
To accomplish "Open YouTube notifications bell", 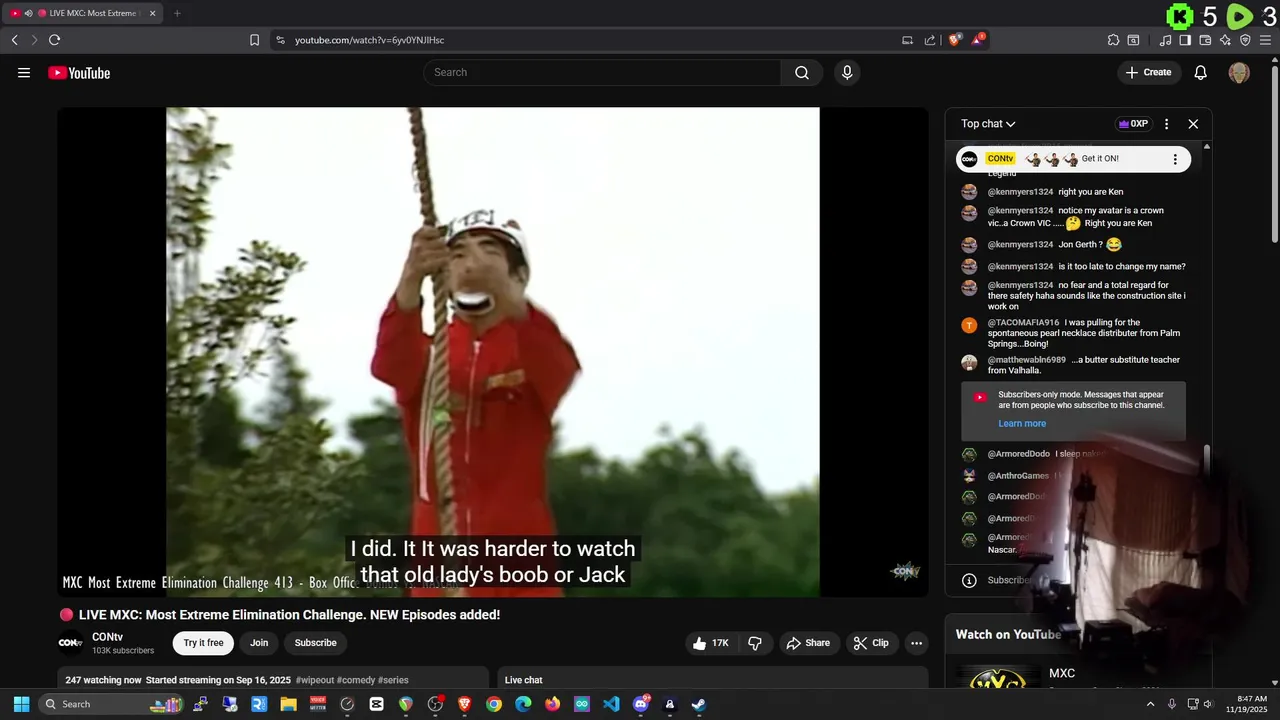I will [x=1201, y=72].
